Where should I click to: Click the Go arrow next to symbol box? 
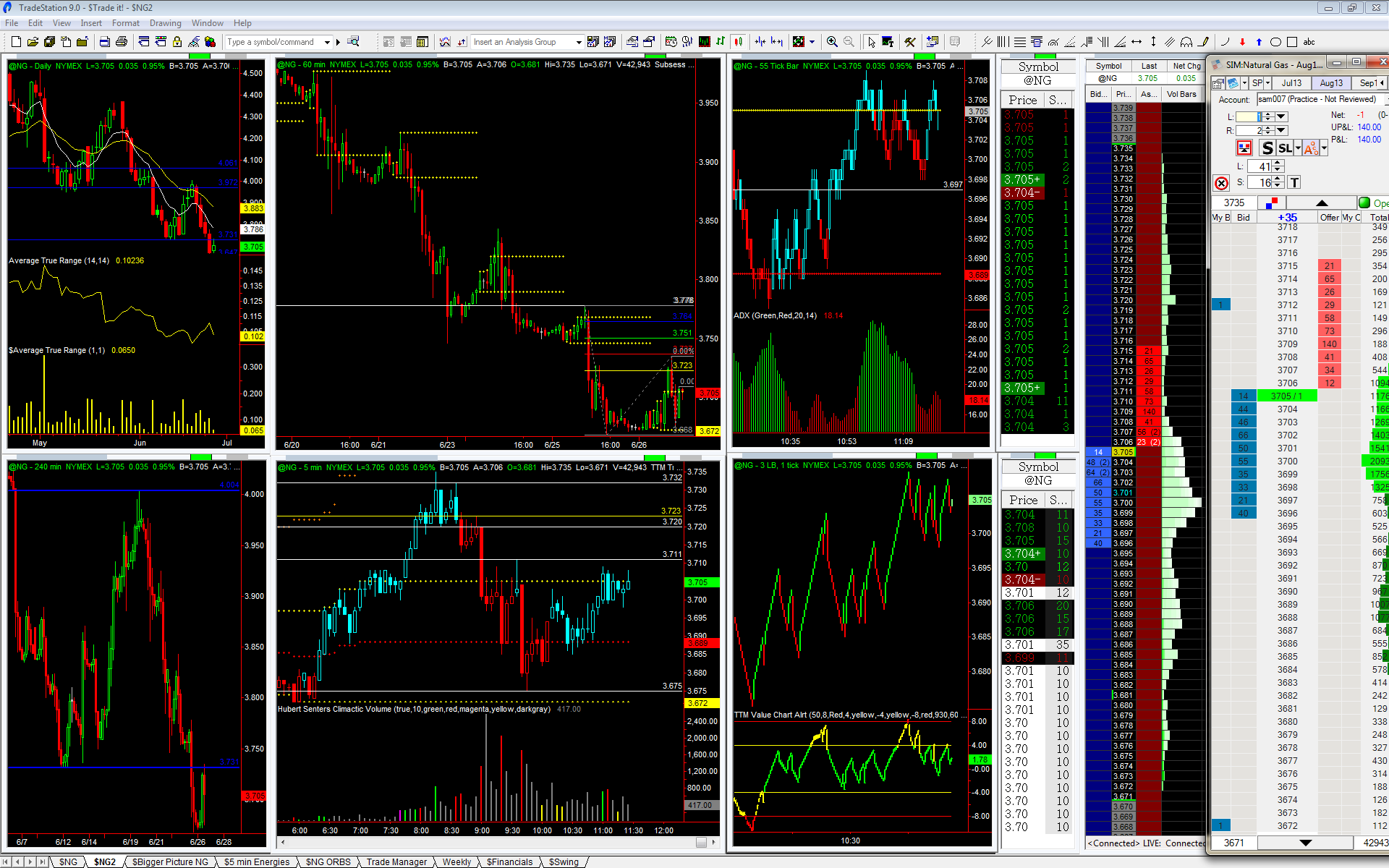[338, 42]
